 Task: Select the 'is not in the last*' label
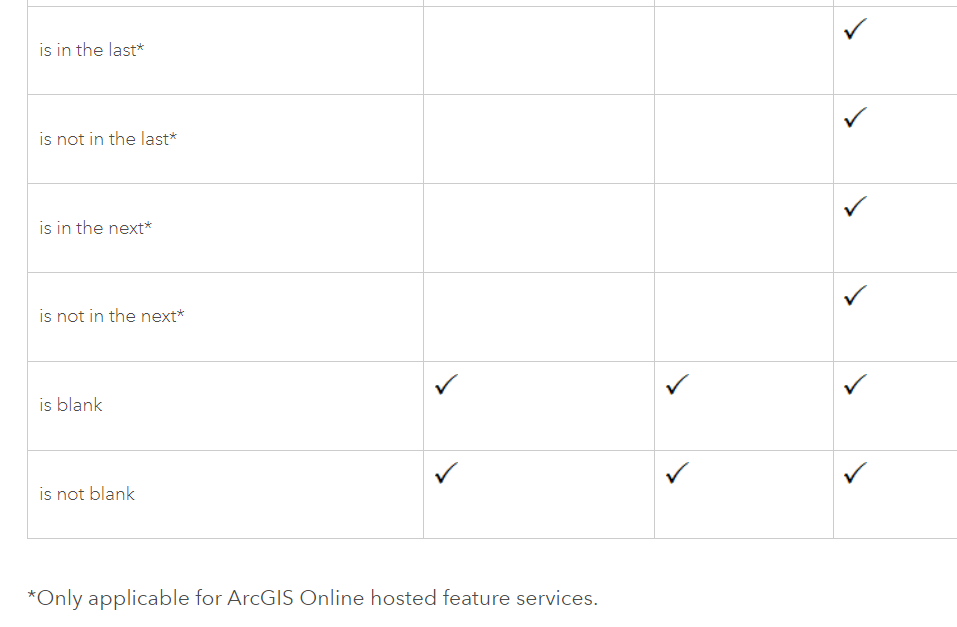pyautogui.click(x=108, y=139)
